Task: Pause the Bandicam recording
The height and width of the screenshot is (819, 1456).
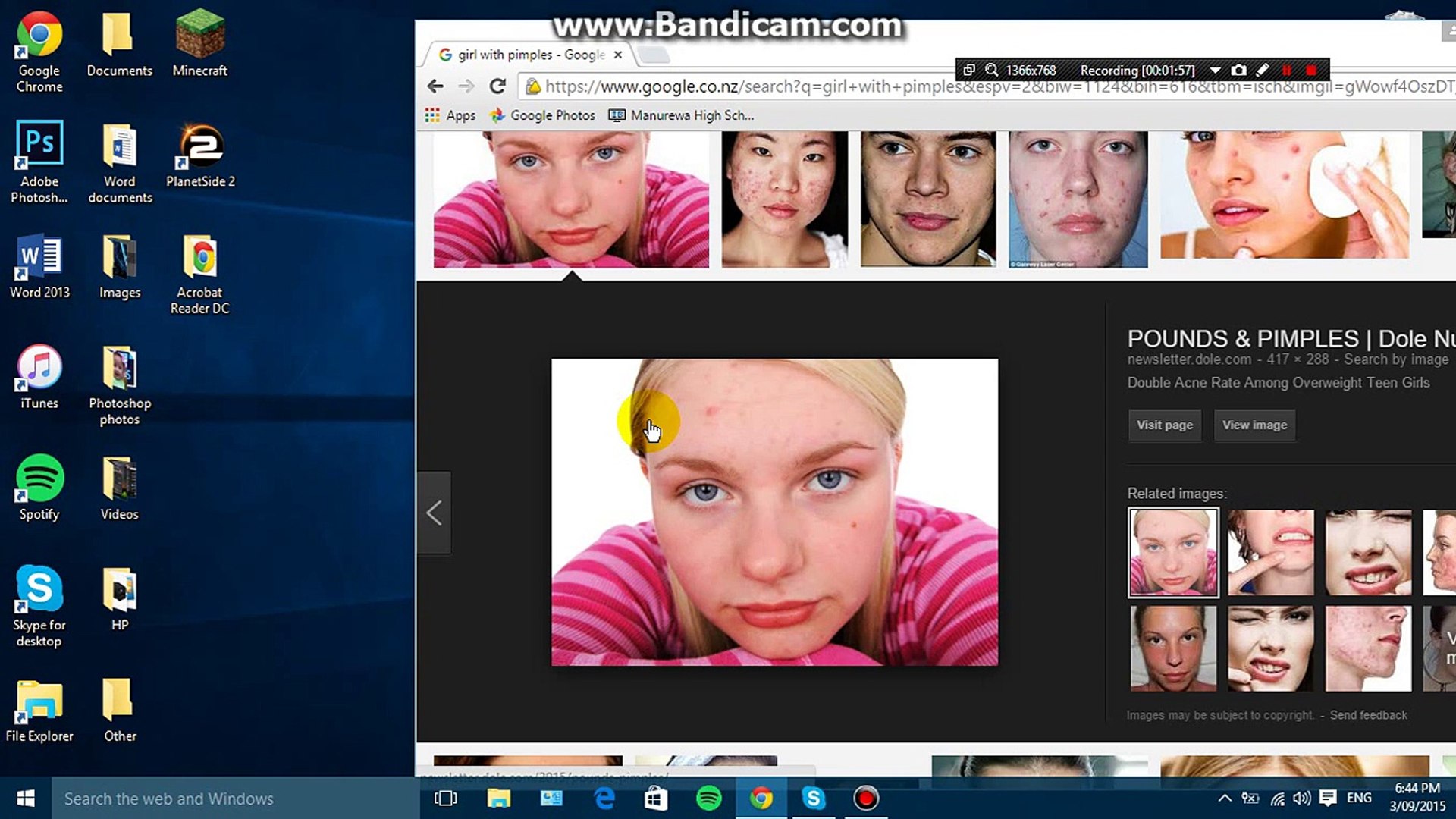Action: point(1287,70)
